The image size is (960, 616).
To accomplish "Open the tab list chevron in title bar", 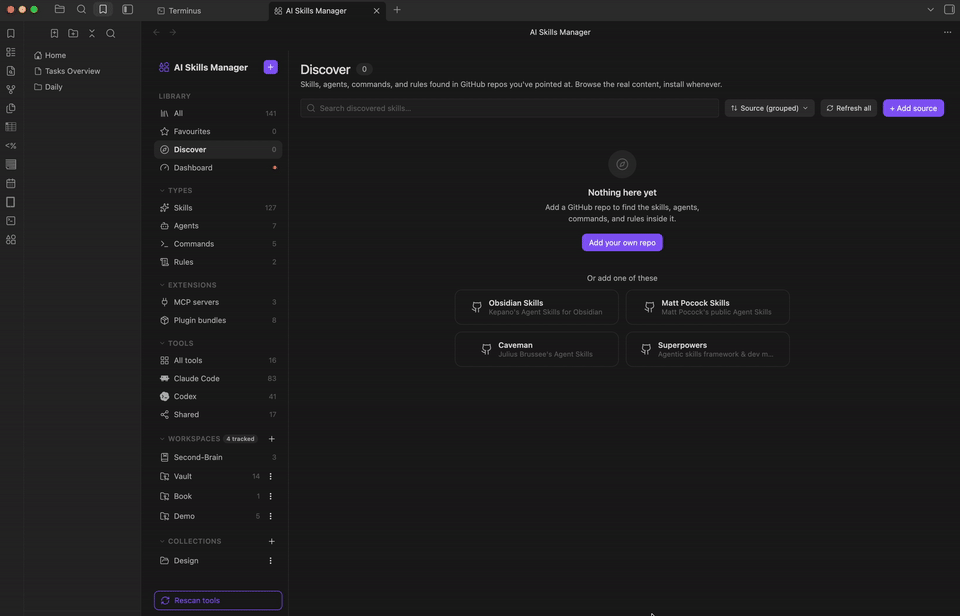I will [930, 10].
